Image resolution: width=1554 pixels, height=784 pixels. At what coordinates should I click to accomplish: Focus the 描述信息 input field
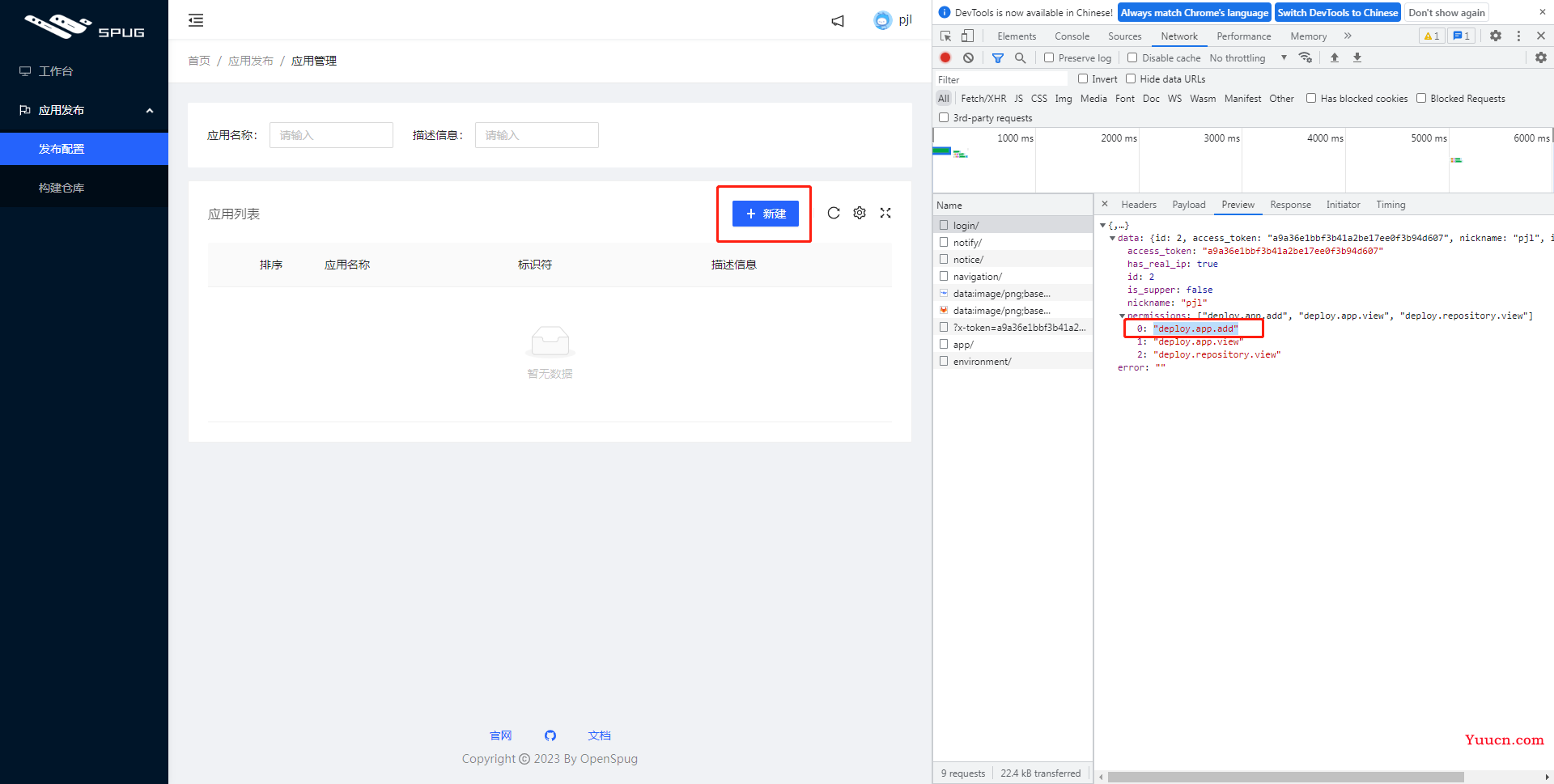point(537,135)
